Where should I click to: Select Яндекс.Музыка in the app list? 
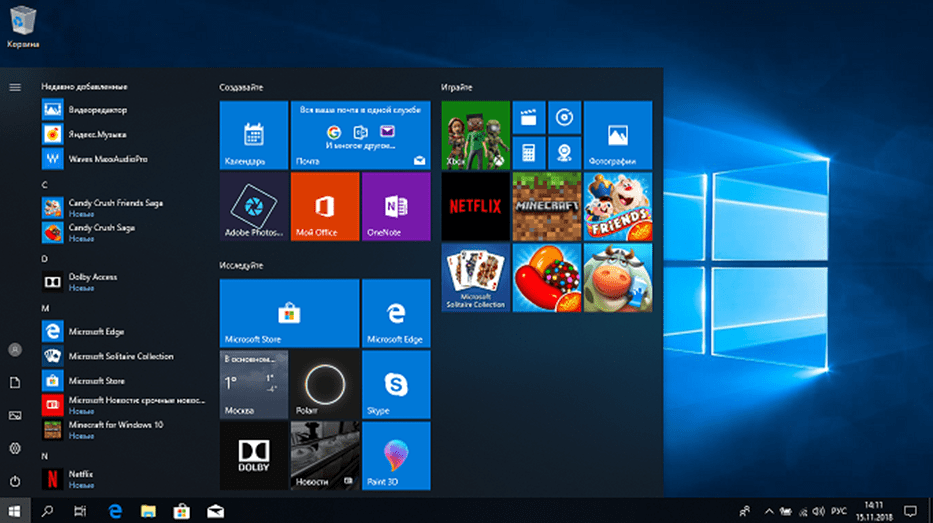(x=98, y=134)
